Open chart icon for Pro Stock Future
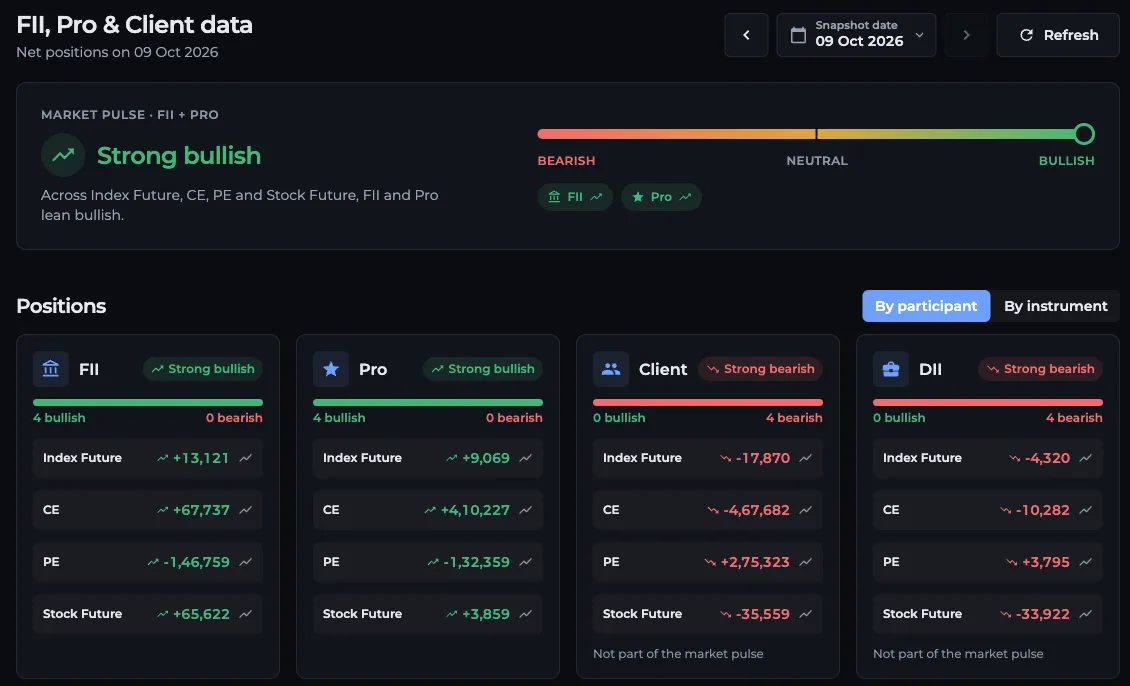1130x686 pixels. [x=525, y=614]
